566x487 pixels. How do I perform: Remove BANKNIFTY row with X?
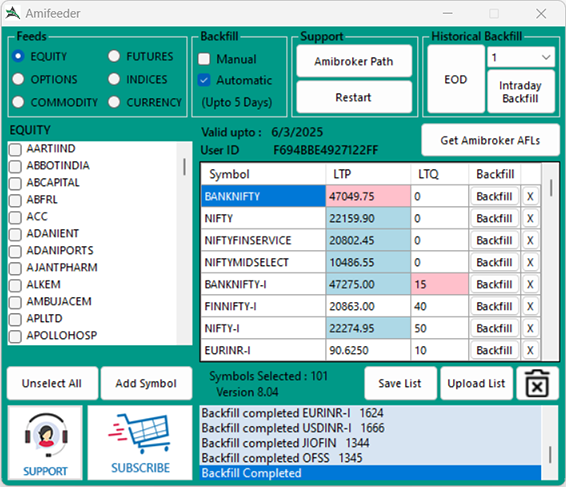530,196
